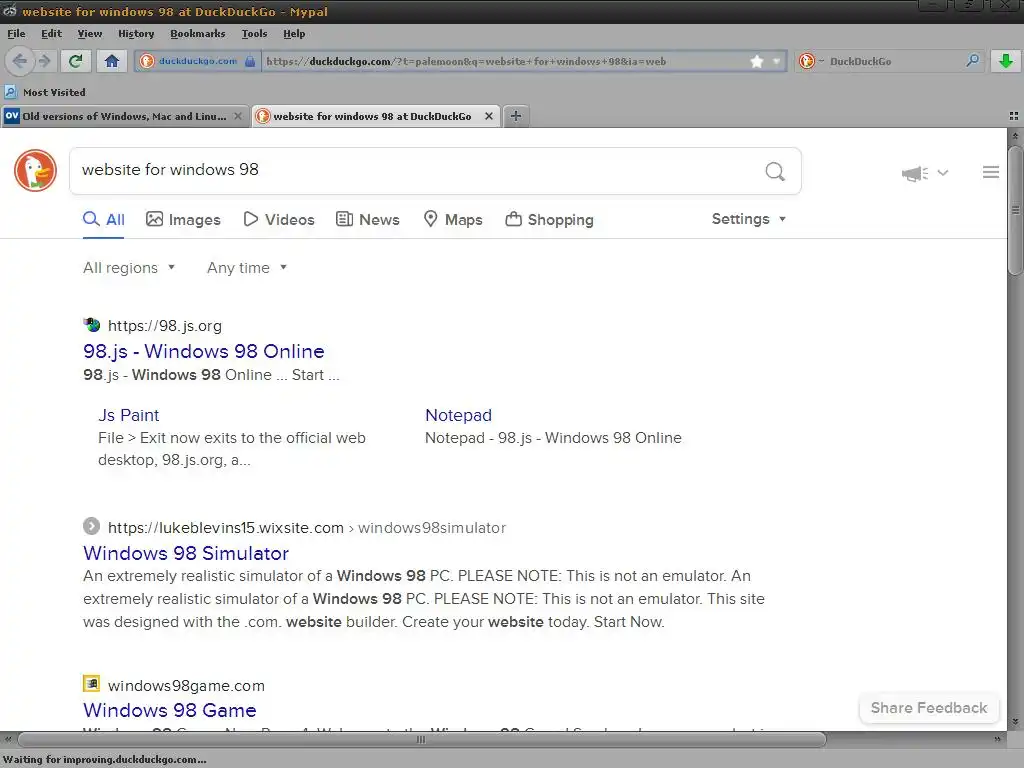Bookmark this page with the star icon
1024x768 pixels.
(x=756, y=61)
